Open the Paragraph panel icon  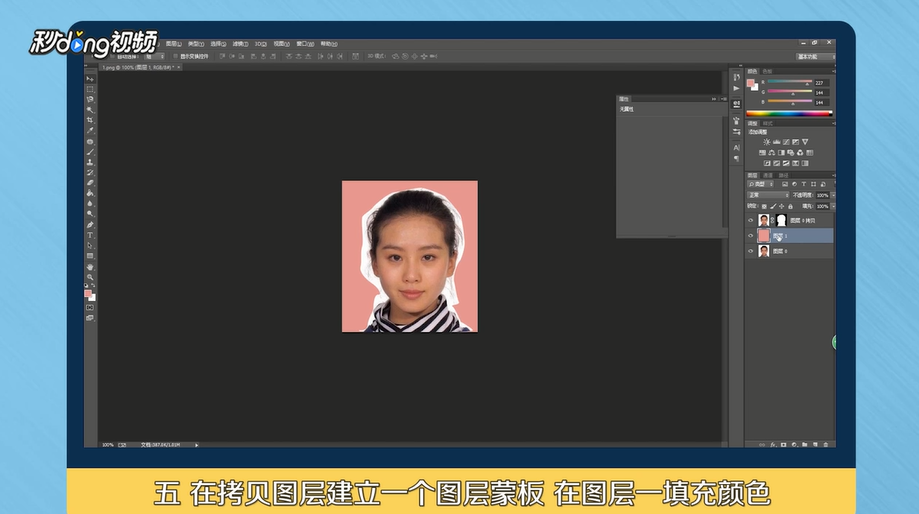click(x=736, y=158)
